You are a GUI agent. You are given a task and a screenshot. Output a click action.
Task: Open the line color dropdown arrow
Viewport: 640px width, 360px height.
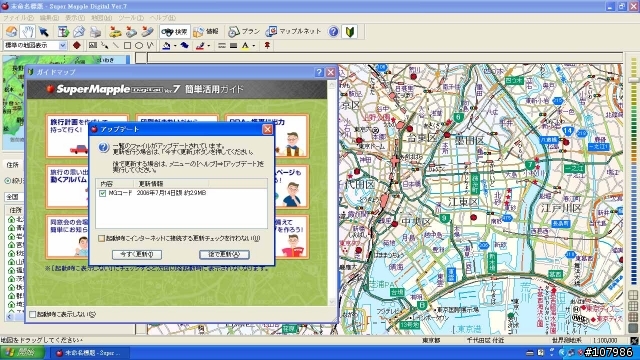click(x=209, y=46)
